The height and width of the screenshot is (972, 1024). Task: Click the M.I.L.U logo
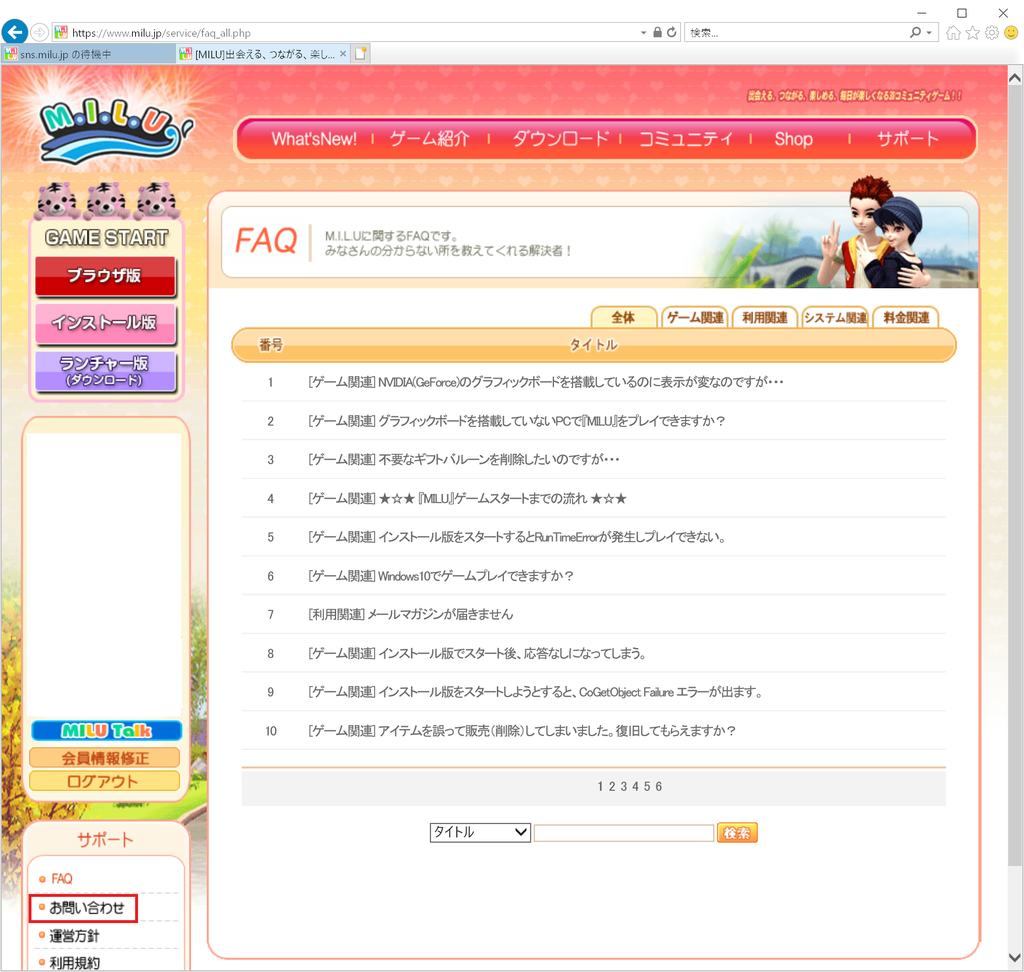[116, 129]
